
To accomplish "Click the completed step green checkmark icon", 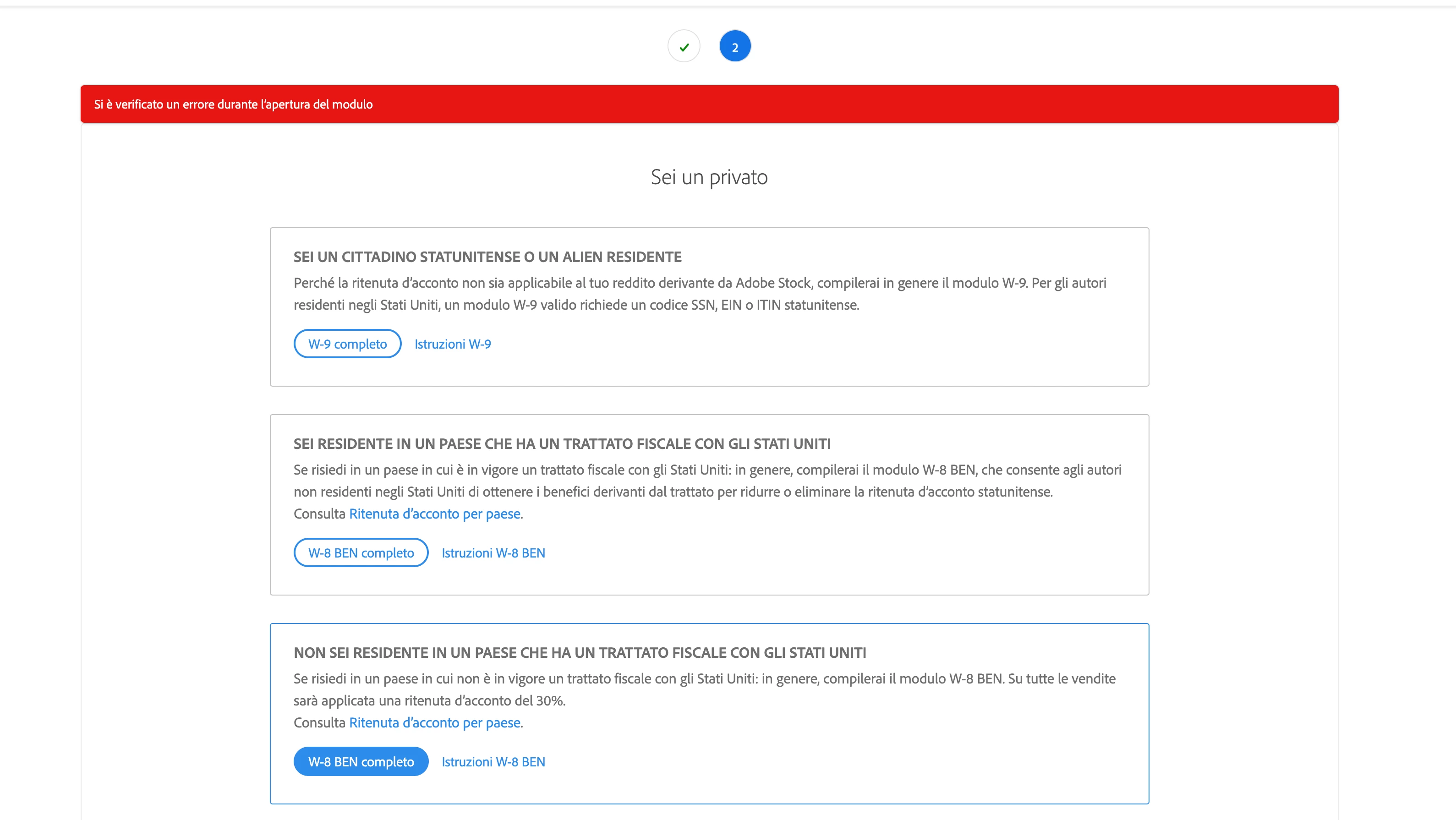I will 684,47.
